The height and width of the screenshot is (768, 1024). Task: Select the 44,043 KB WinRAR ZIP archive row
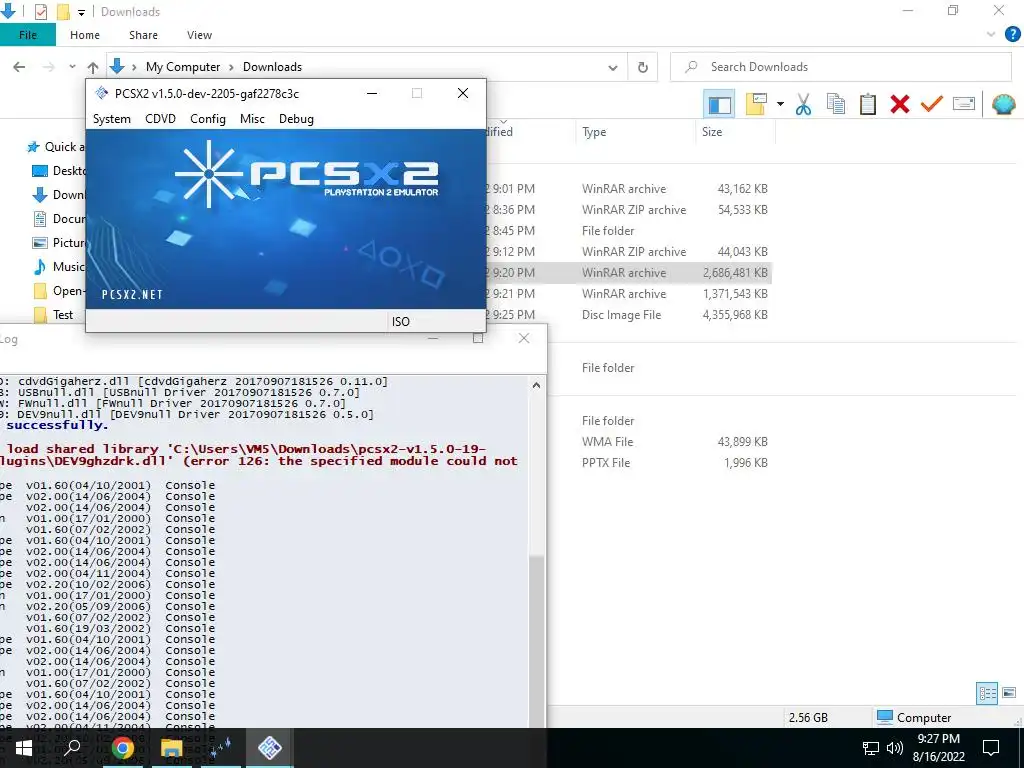[628, 251]
